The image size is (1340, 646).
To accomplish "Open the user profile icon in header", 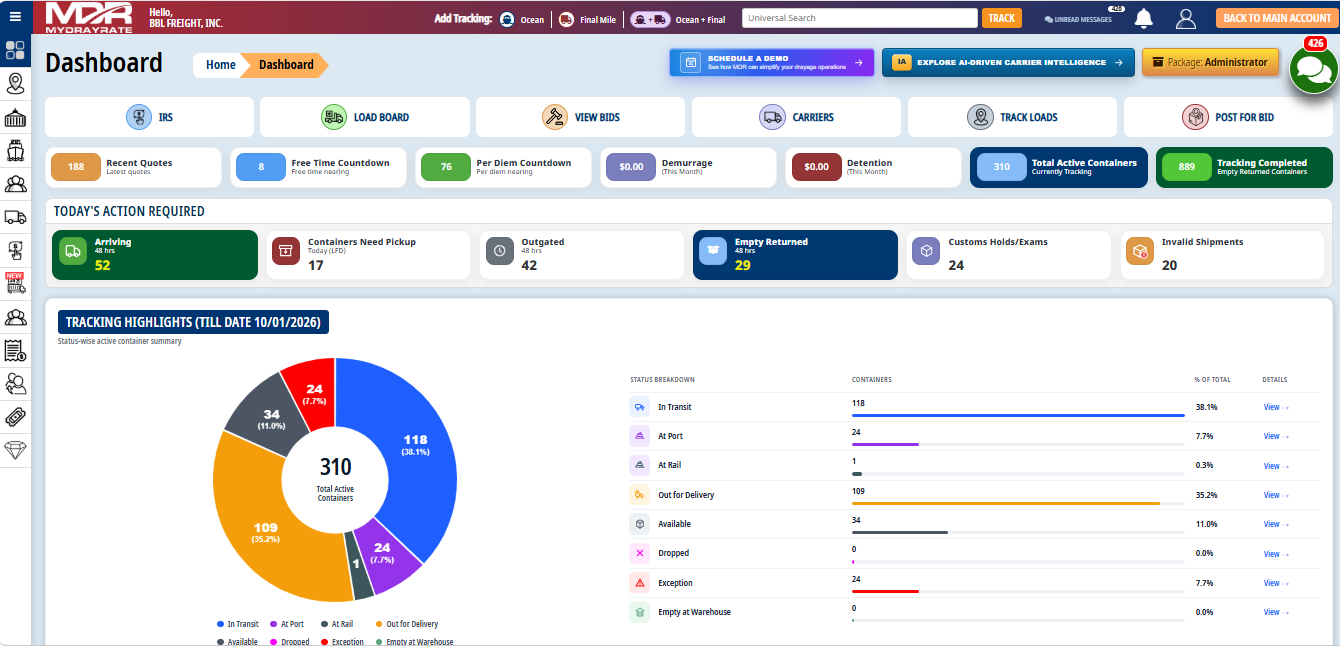I will coord(1186,18).
